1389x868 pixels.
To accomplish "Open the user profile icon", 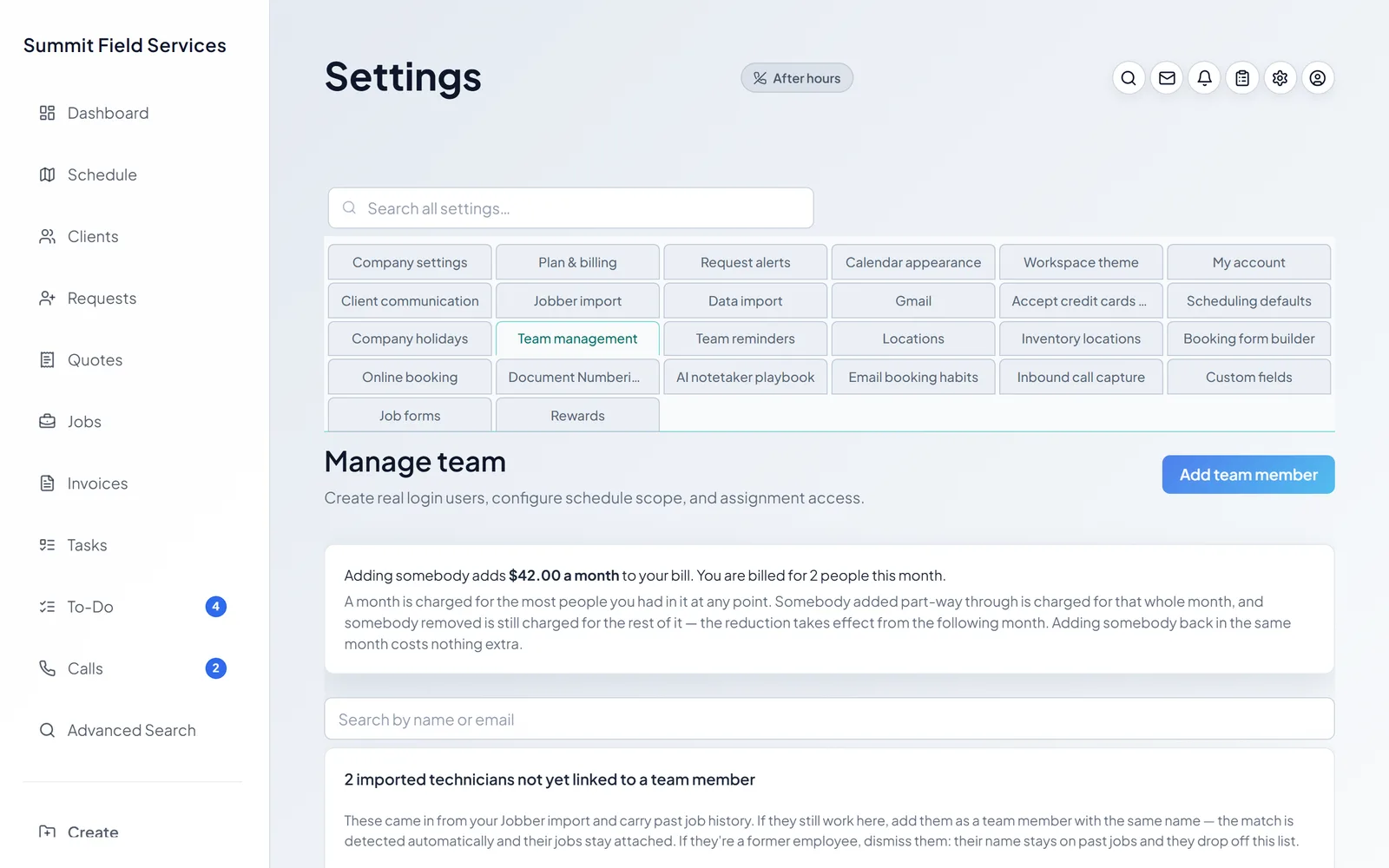I will [1318, 78].
